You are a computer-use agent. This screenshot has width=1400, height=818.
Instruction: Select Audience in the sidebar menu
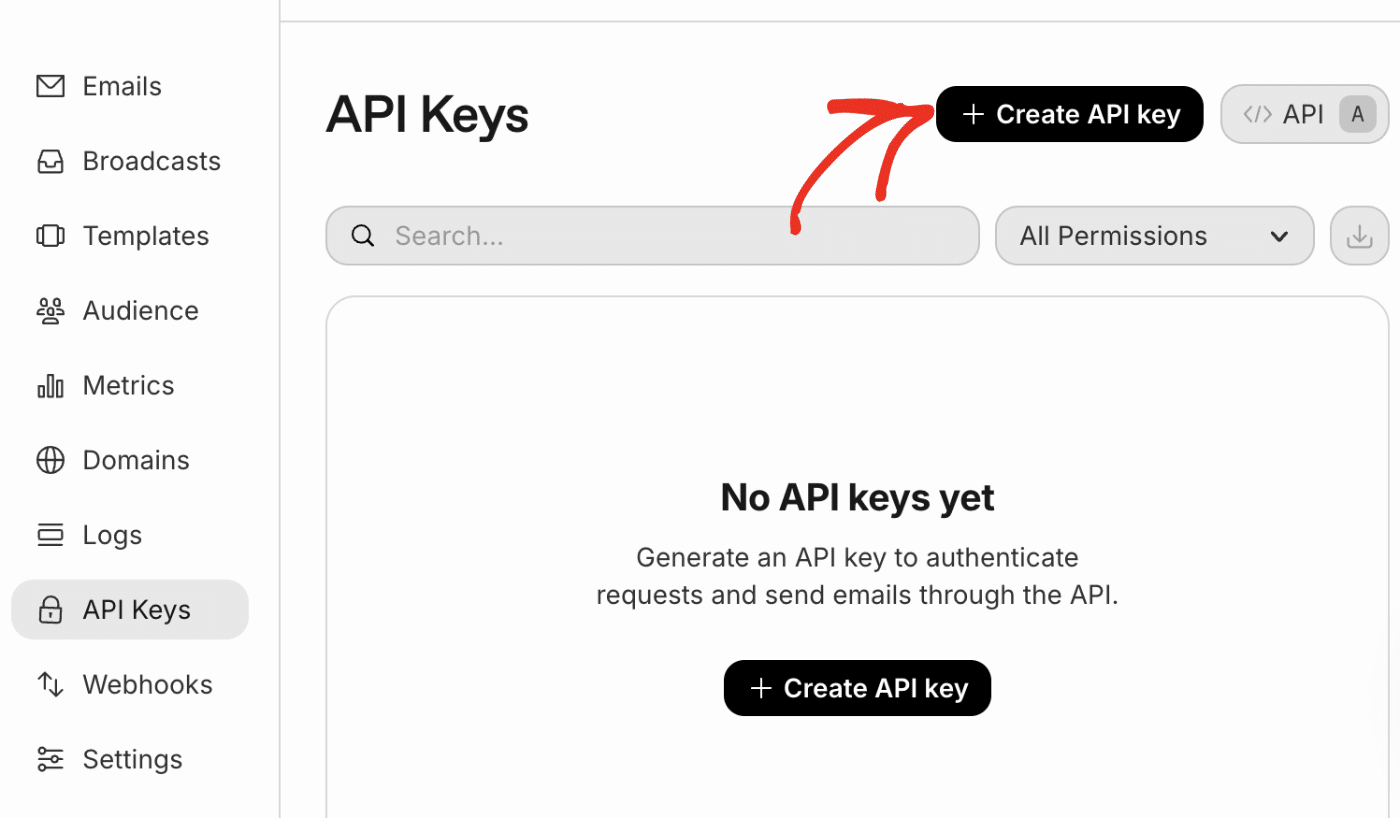[140, 310]
